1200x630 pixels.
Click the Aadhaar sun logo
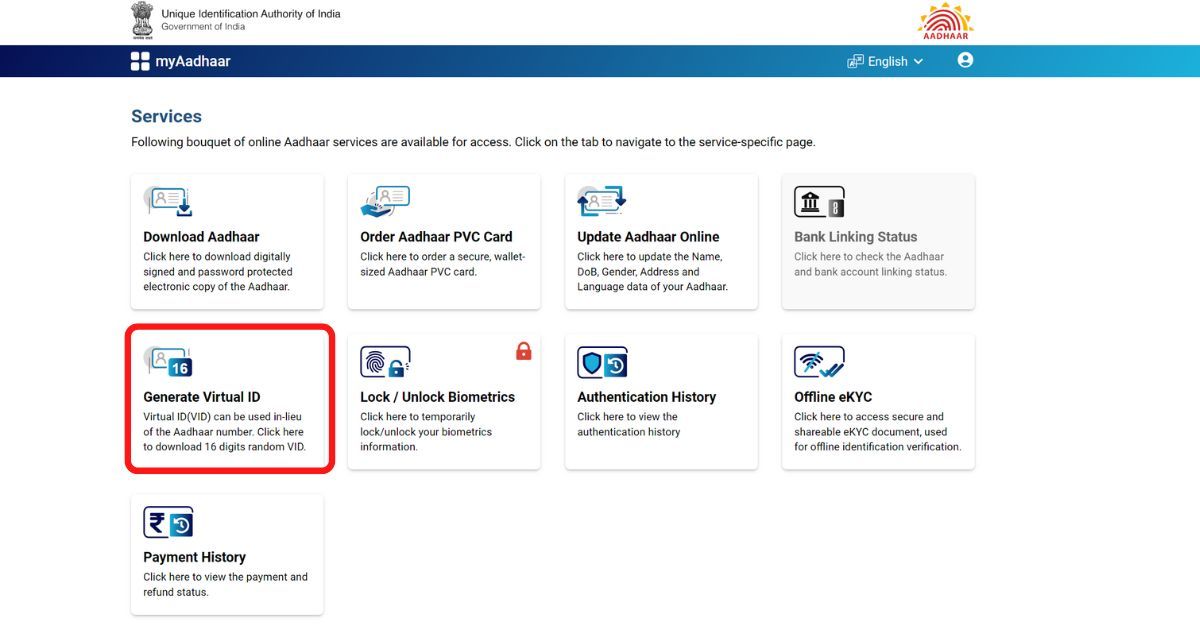coord(945,20)
